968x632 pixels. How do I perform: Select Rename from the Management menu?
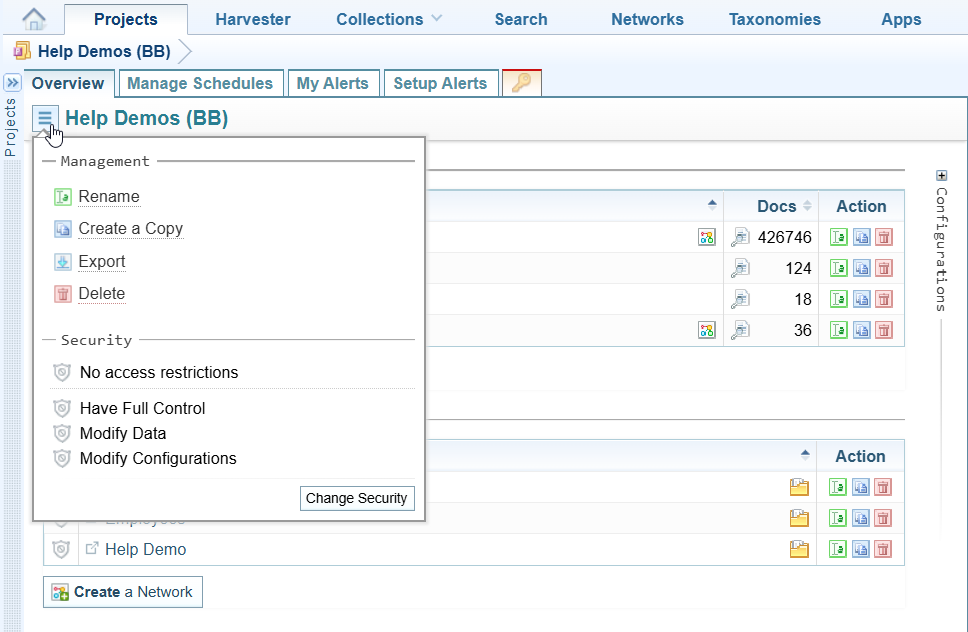pyautogui.click(x=109, y=197)
